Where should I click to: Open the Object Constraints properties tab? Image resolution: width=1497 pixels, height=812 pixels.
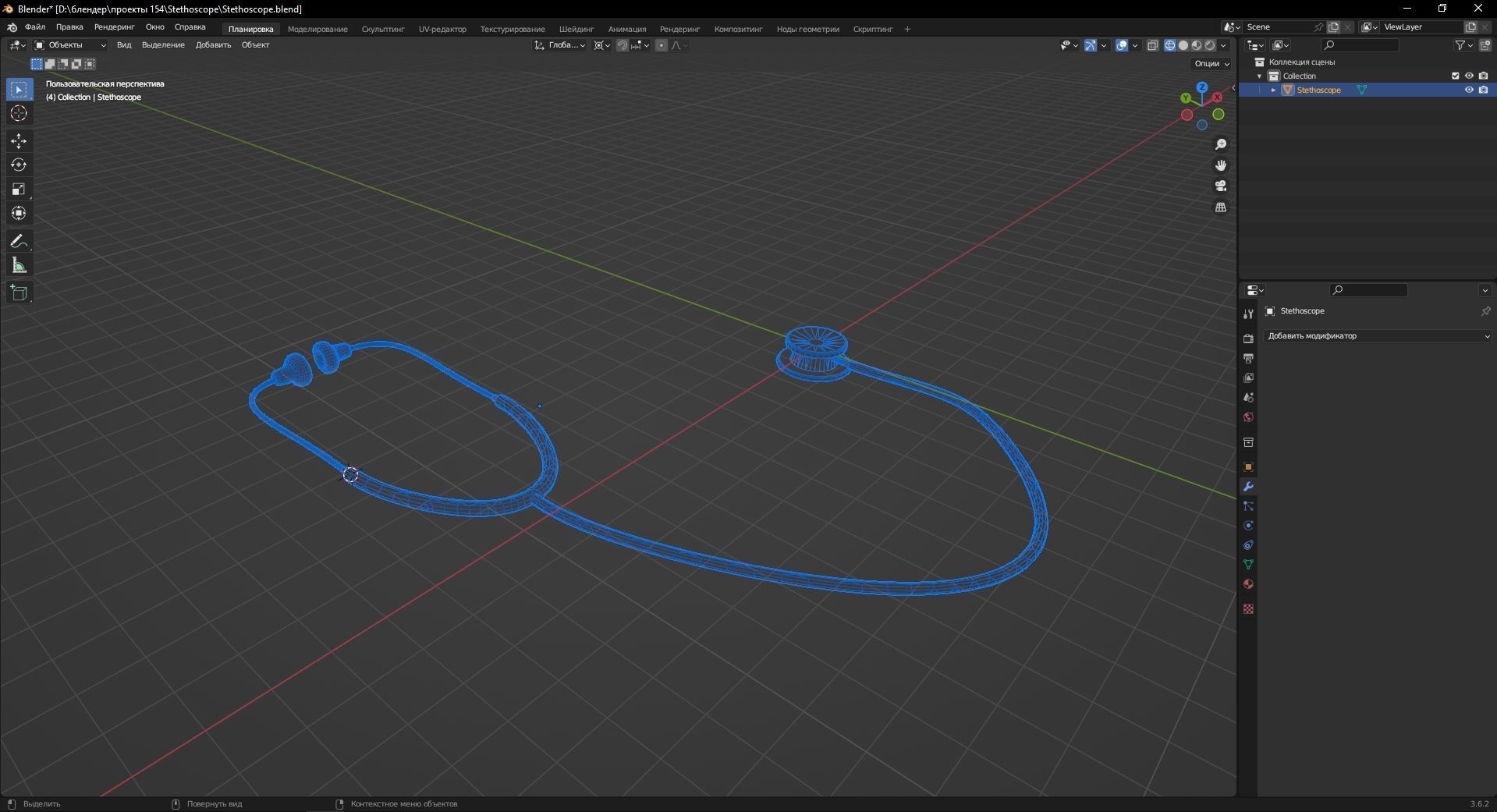click(1248, 545)
